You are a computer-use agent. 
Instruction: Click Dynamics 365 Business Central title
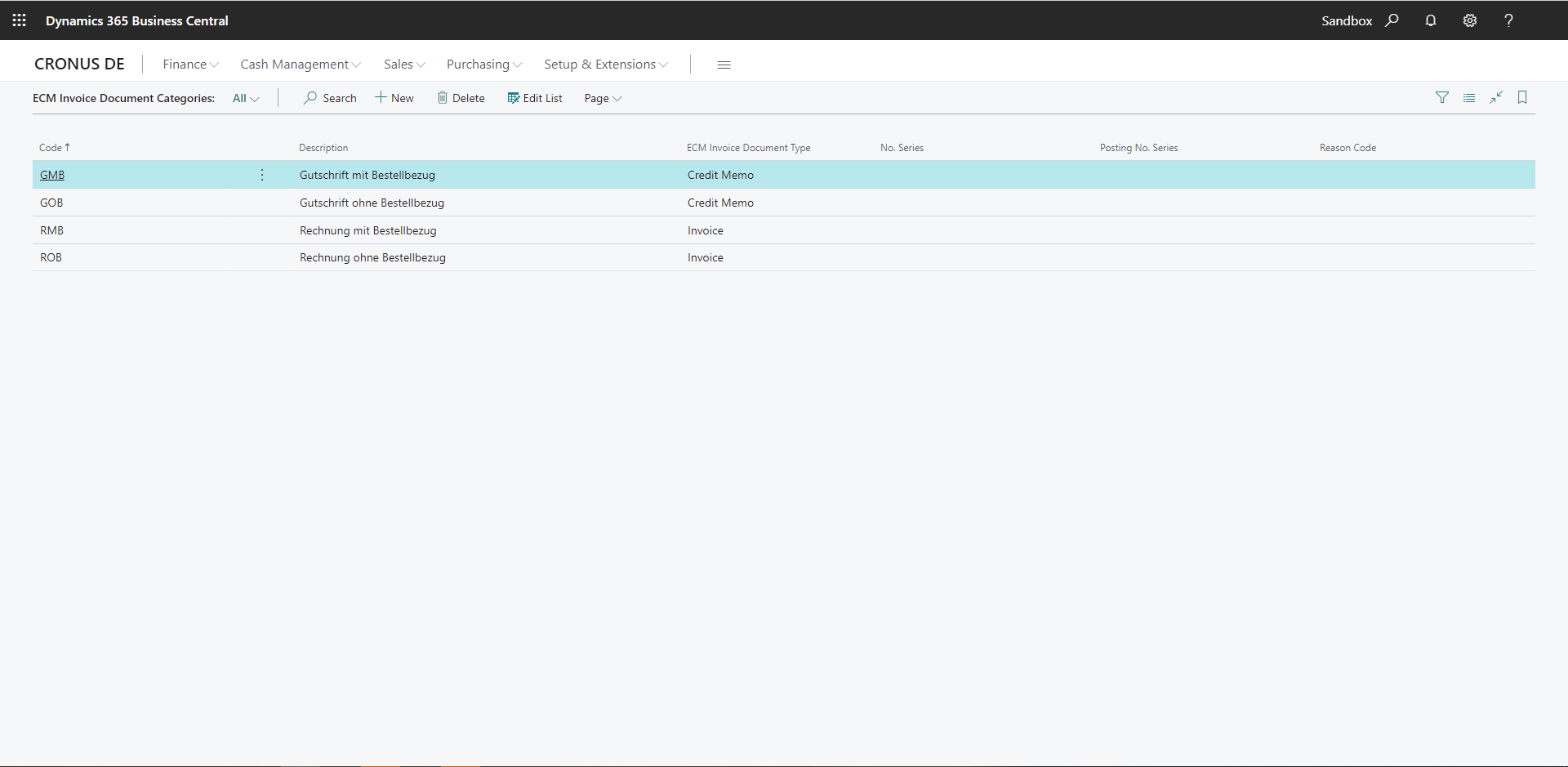pyautogui.click(x=137, y=20)
